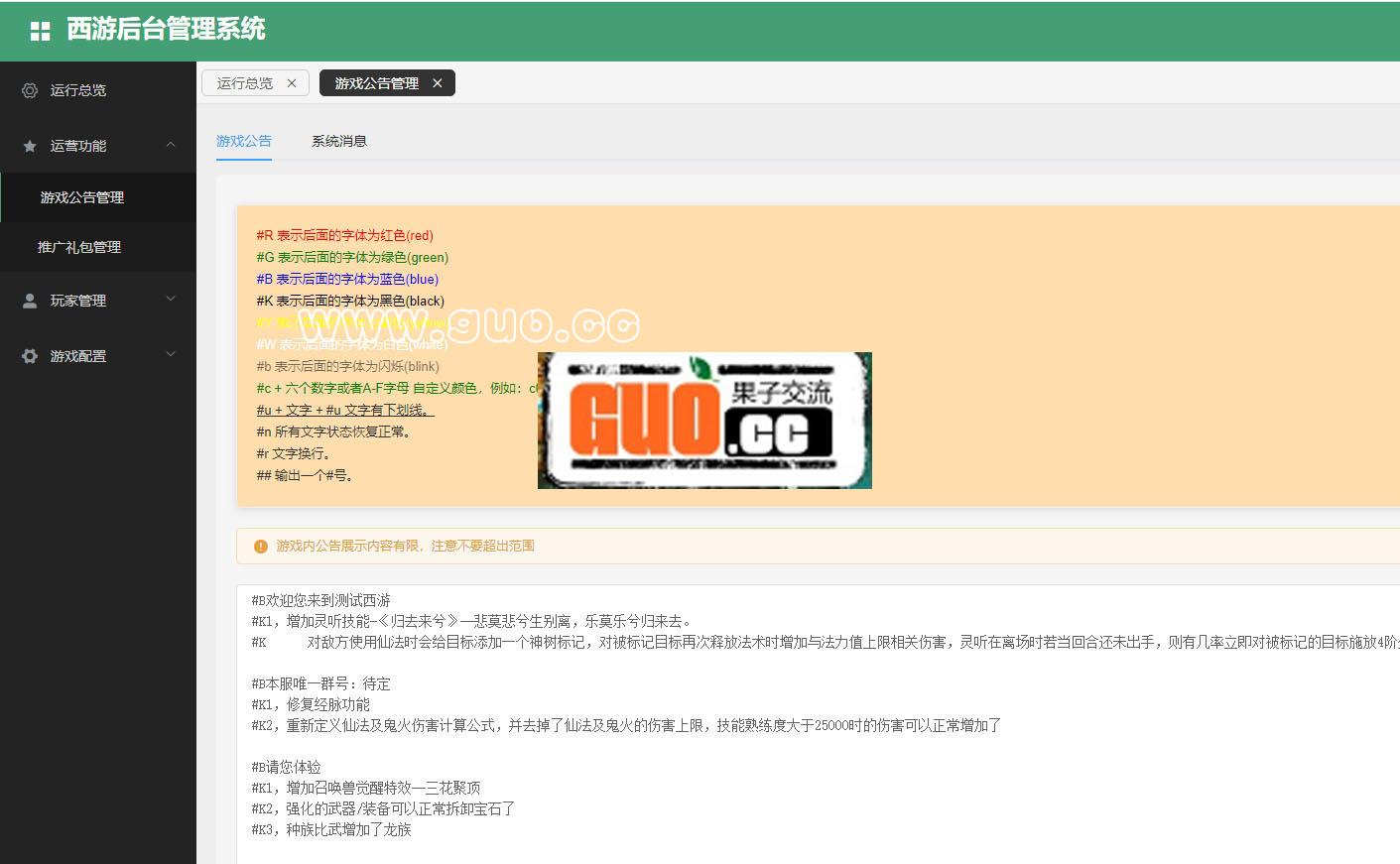Click the #B欢迎您来到测试西游 line
This screenshot has width=1400, height=864.
pyautogui.click(x=320, y=600)
